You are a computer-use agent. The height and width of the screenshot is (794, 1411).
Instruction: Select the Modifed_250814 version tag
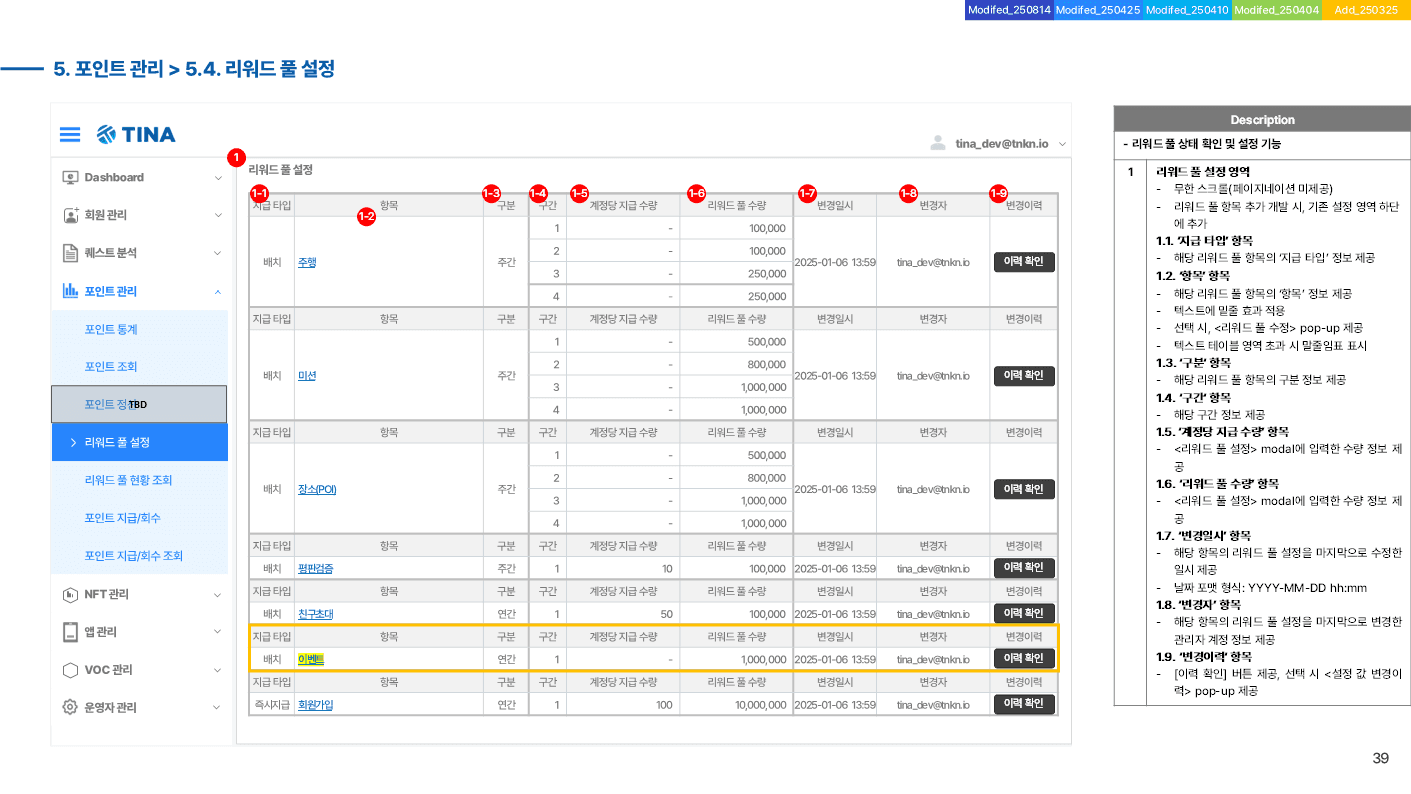[1009, 10]
